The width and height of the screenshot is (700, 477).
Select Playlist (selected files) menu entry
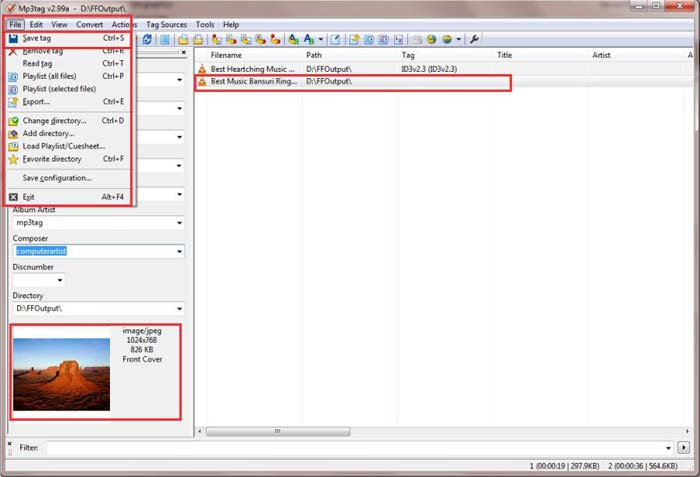pyautogui.click(x=69, y=89)
